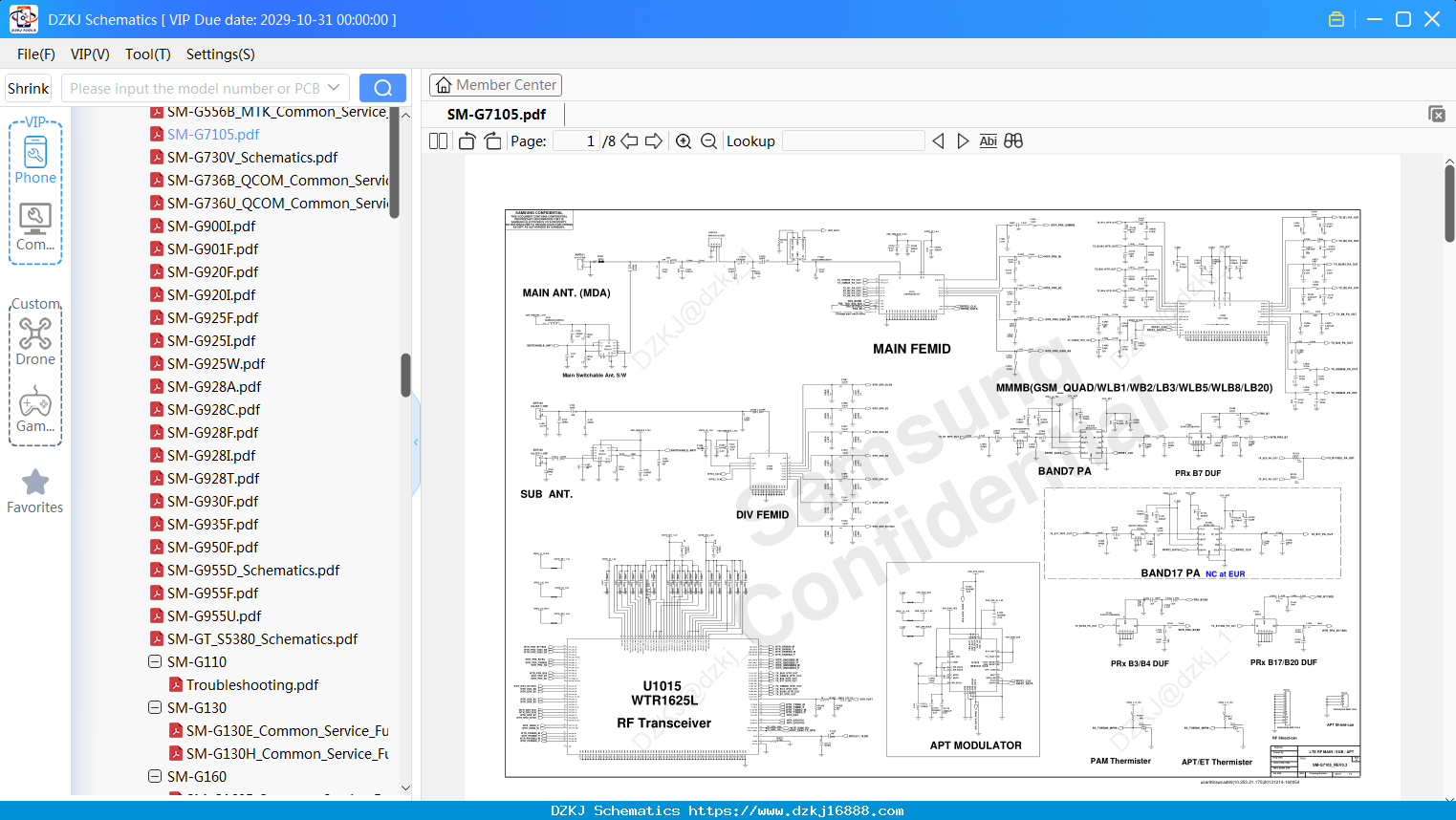Click PDF icon beside SM-G928A.pdf
Image resolution: width=1456 pixels, height=820 pixels.
click(x=157, y=386)
